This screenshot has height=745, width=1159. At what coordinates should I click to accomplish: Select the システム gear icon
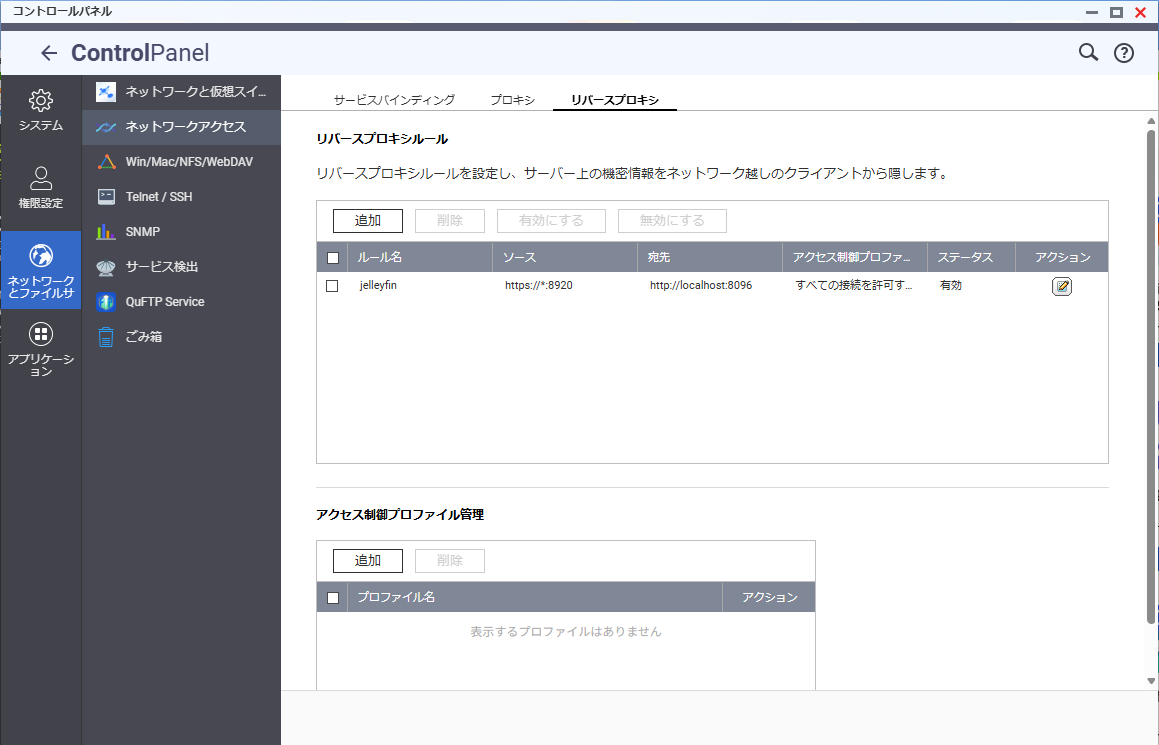(x=41, y=101)
